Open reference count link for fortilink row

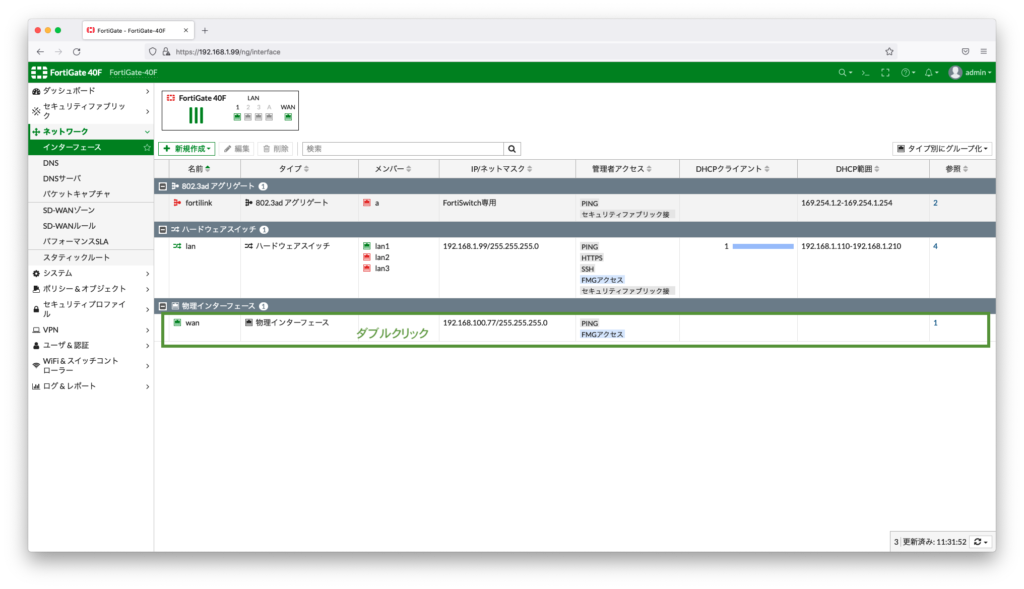pos(935,203)
